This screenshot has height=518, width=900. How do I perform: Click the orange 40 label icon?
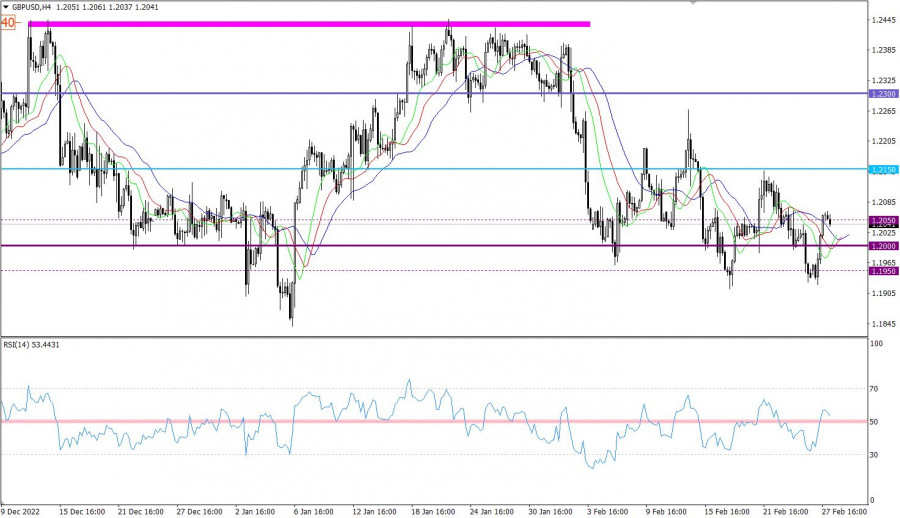pos(8,21)
